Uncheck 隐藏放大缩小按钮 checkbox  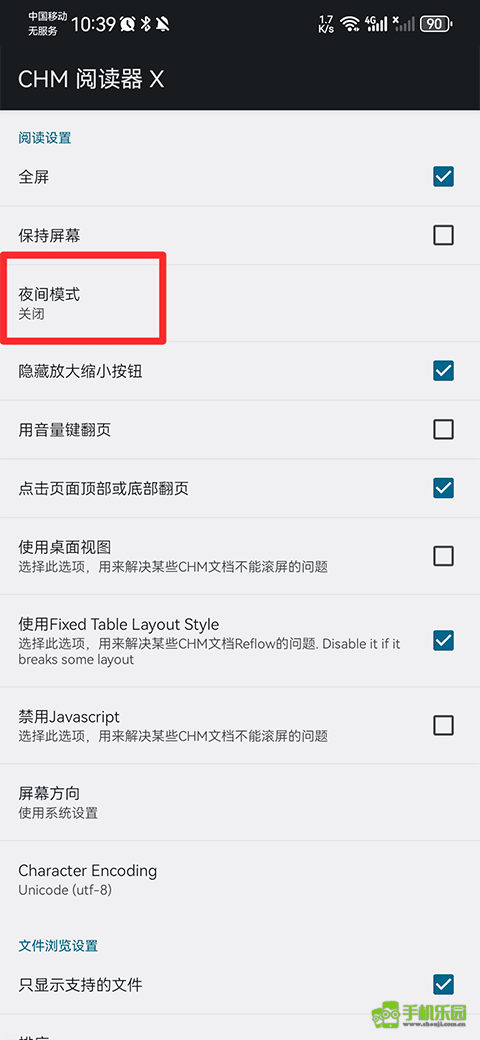coord(443,371)
